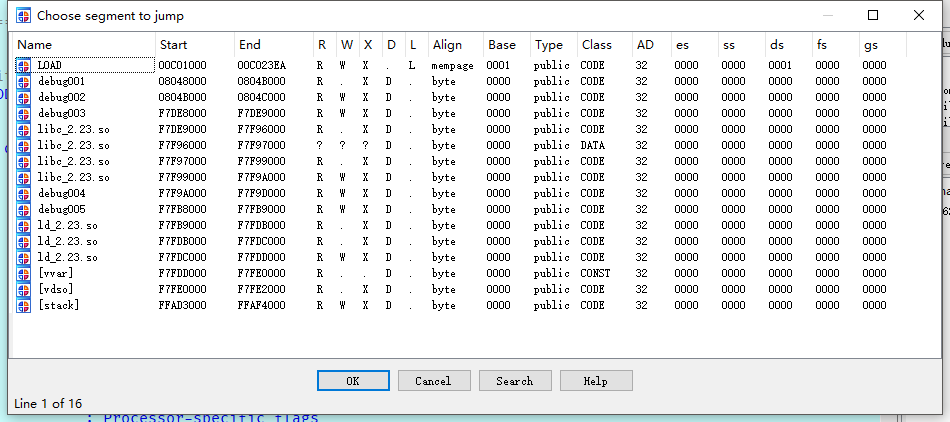Sort by the Class column header
The width and height of the screenshot is (950, 422).
click(603, 45)
